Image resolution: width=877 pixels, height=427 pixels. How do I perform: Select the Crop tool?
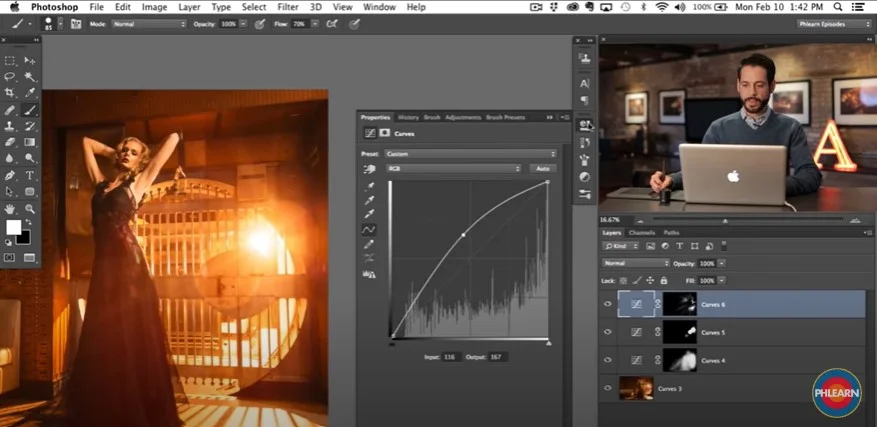pos(10,92)
